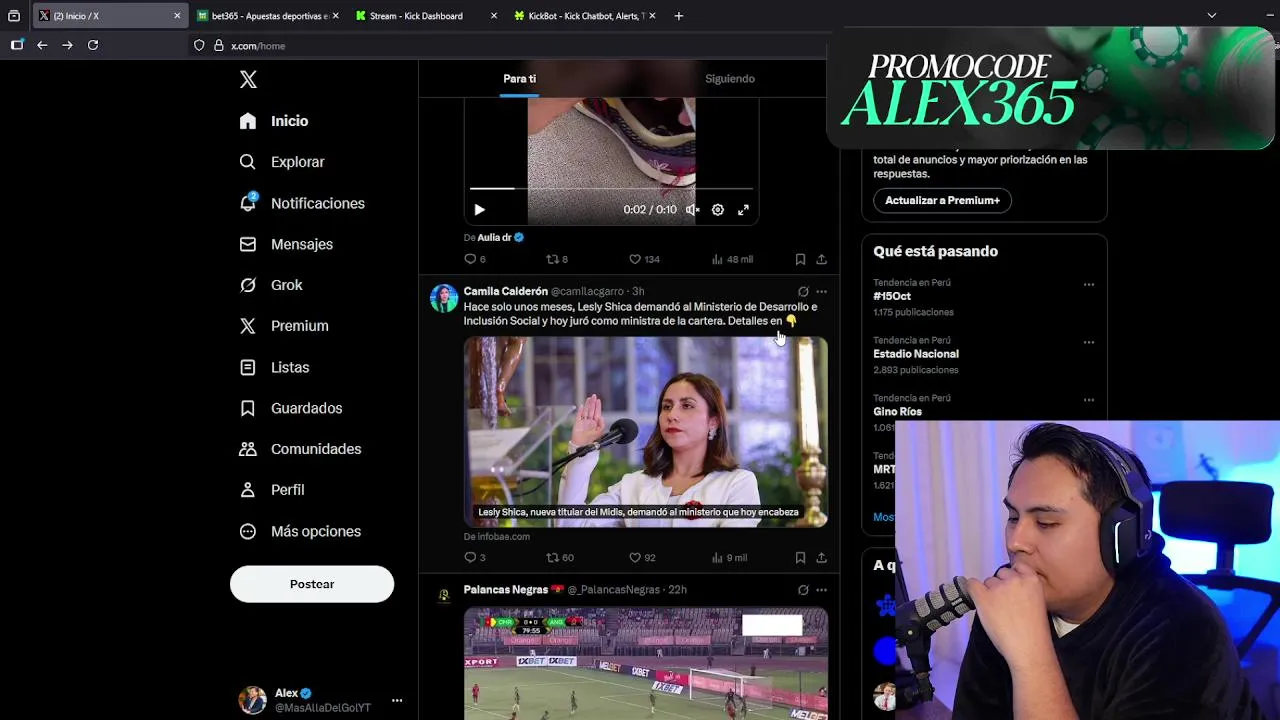Image resolution: width=1280 pixels, height=720 pixels.
Task: Click Actualizar a Premium+ button
Action: click(942, 200)
